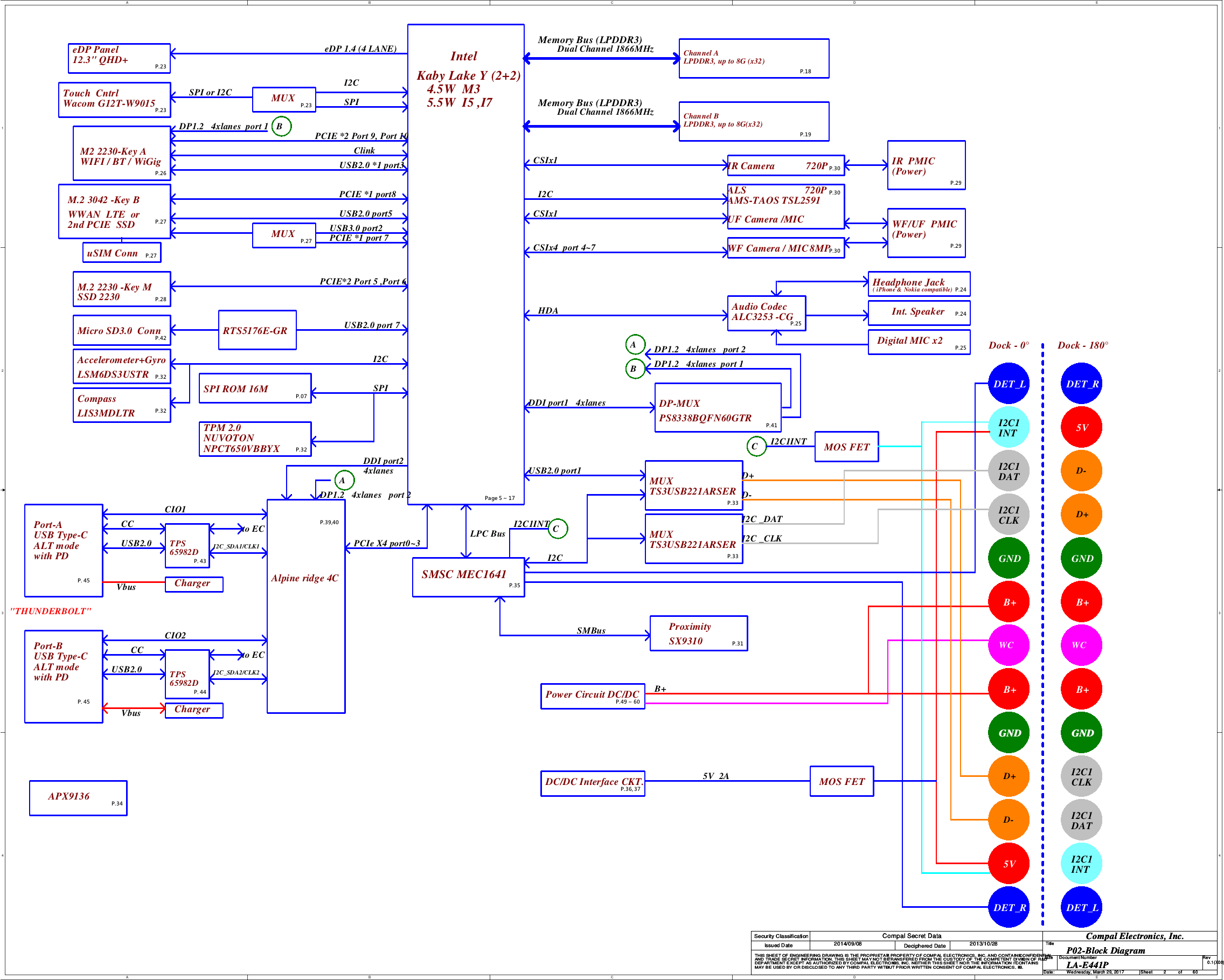Select the Digital MIC x2 block
This screenshot has height=980, width=1224.
coord(919,342)
